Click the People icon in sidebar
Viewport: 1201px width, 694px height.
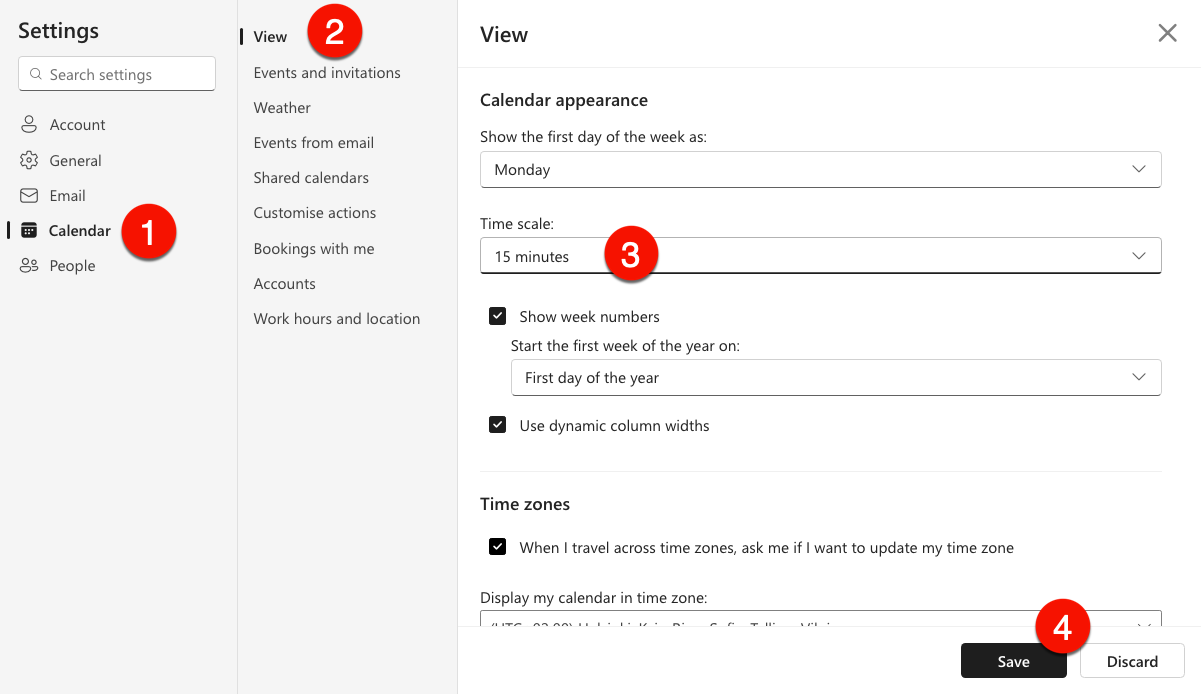point(29,266)
